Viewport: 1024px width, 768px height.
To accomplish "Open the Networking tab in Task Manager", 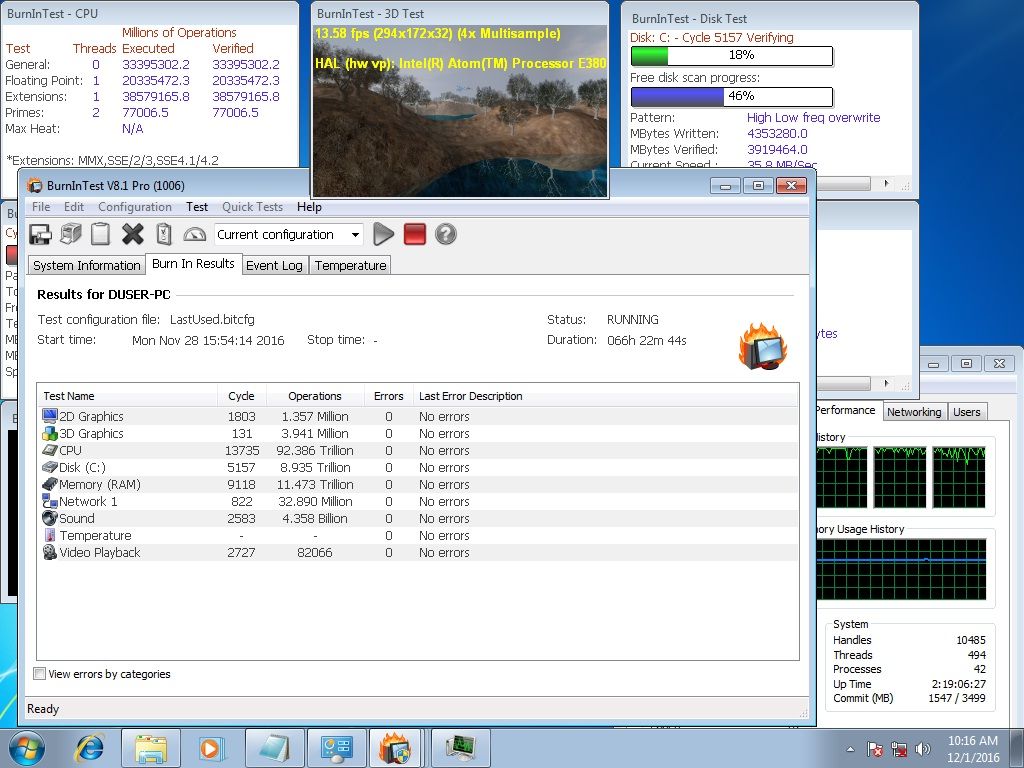I will 913,412.
